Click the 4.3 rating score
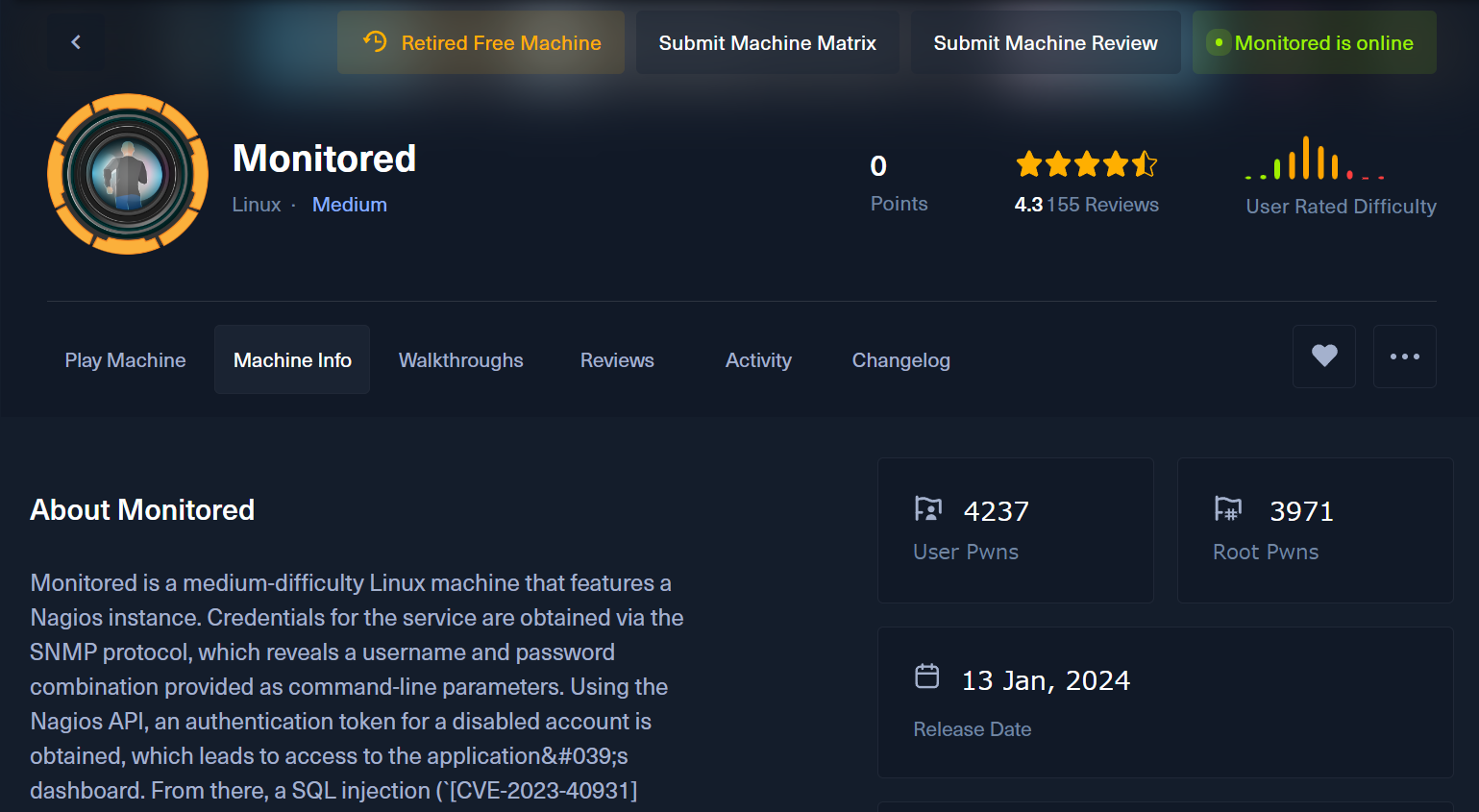Screen dimensions: 1479x812 [x=1028, y=205]
